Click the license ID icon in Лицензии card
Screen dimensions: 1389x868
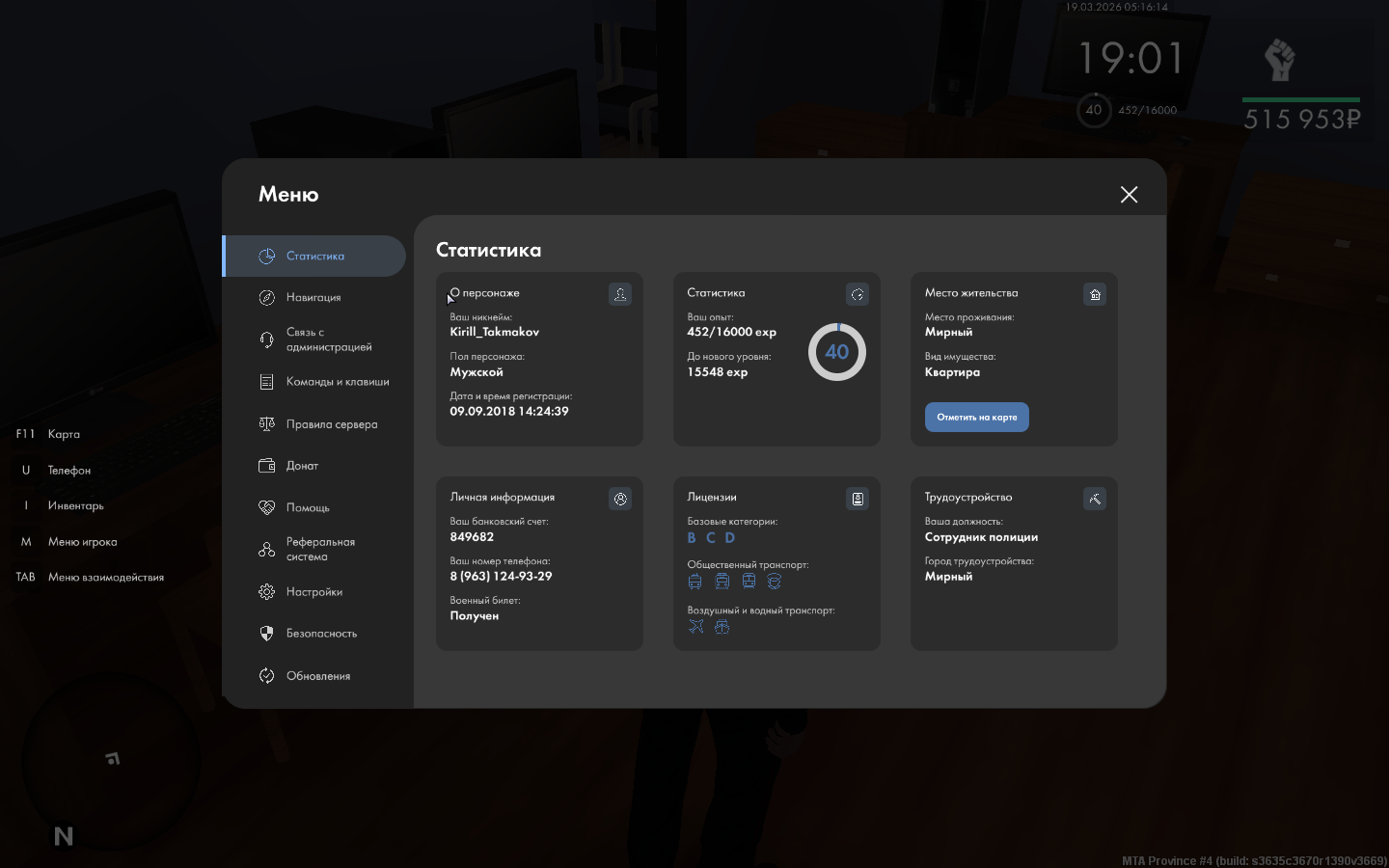[x=858, y=499]
